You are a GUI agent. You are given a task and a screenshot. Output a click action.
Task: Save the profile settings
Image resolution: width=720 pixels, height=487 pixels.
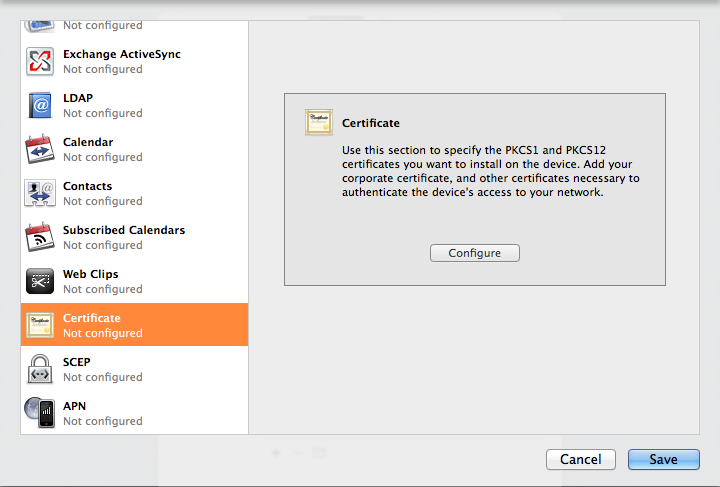[664, 459]
